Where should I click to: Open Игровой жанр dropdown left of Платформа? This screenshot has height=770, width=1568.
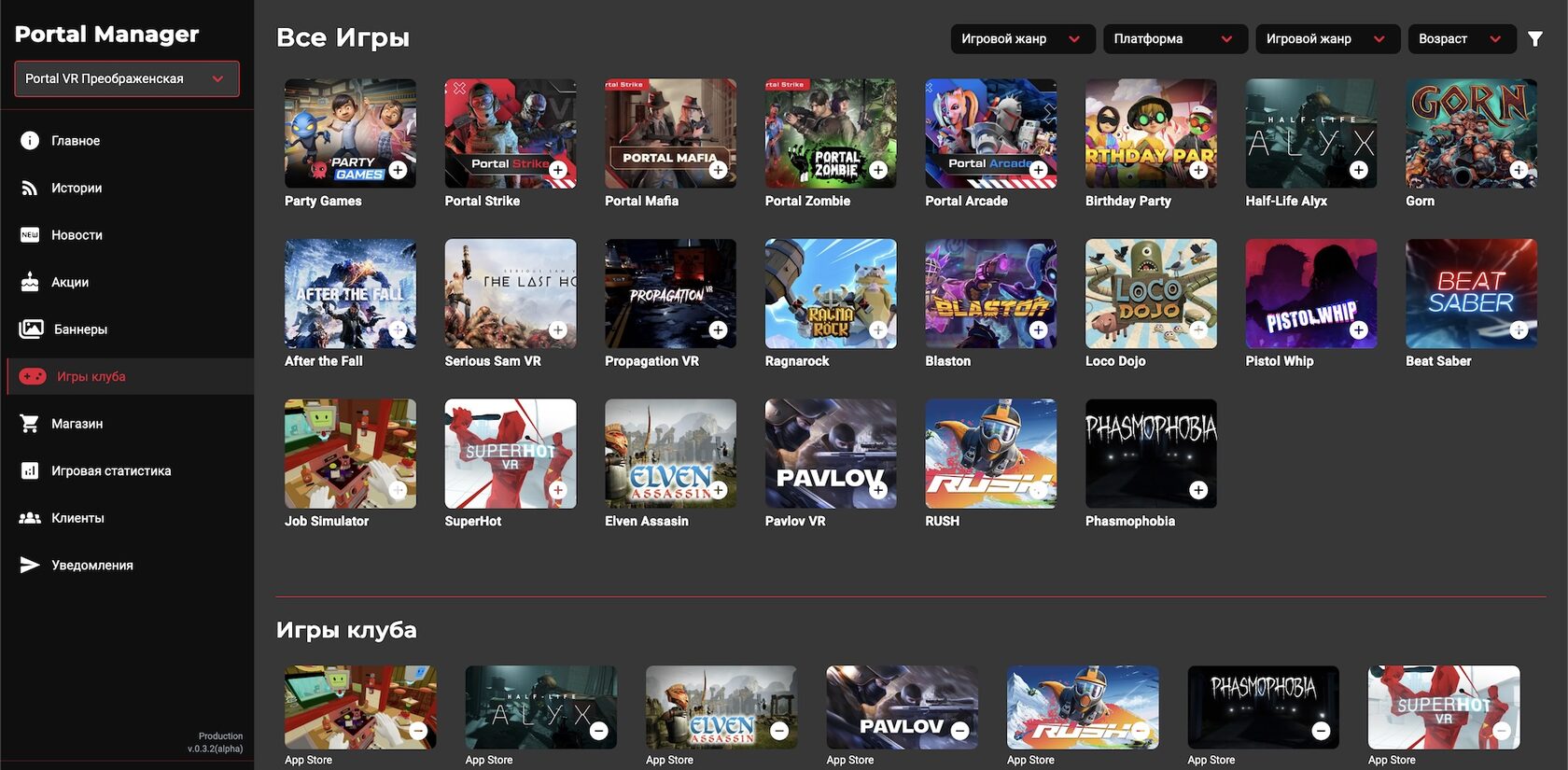pos(1023,39)
